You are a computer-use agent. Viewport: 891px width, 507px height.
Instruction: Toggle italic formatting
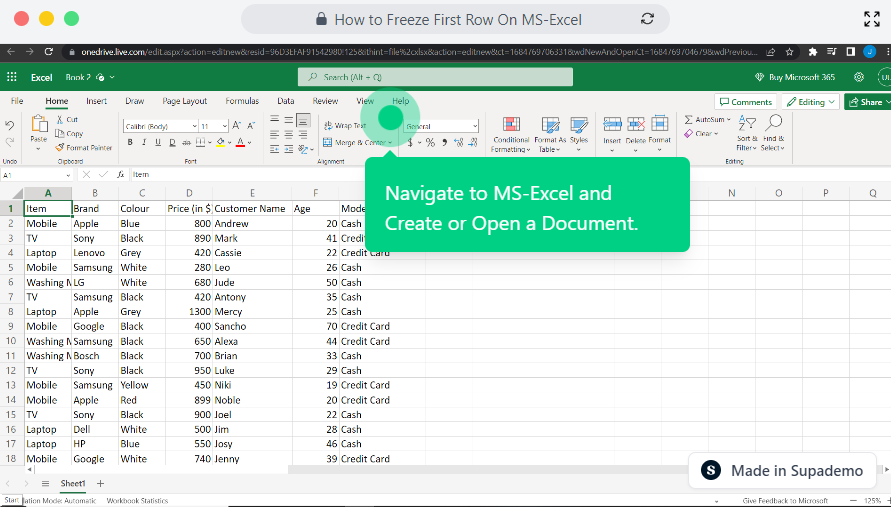144,142
